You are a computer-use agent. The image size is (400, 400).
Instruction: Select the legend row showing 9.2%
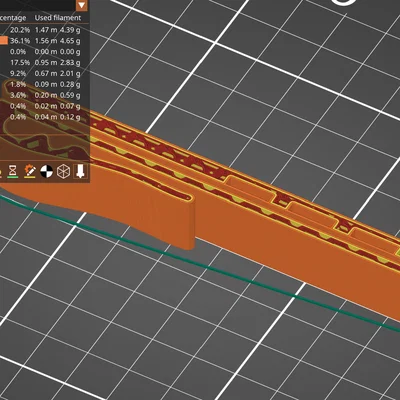44,73
